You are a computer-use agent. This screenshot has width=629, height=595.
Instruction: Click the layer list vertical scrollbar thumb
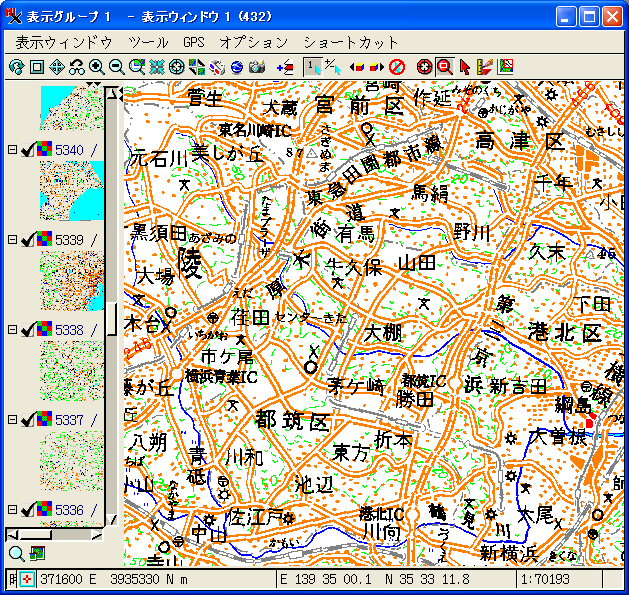pyautogui.click(x=112, y=319)
